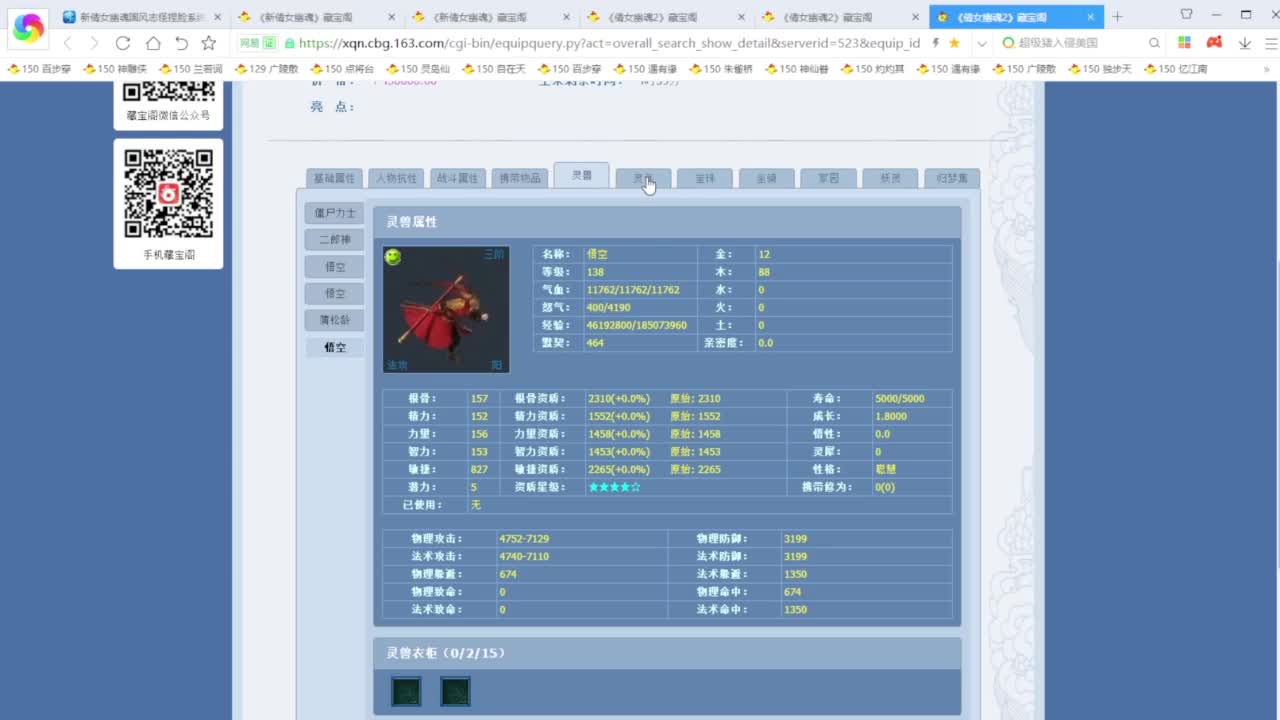Click the experience value 46192800/185073960
Screen dimensions: 1280x720
coord(636,325)
